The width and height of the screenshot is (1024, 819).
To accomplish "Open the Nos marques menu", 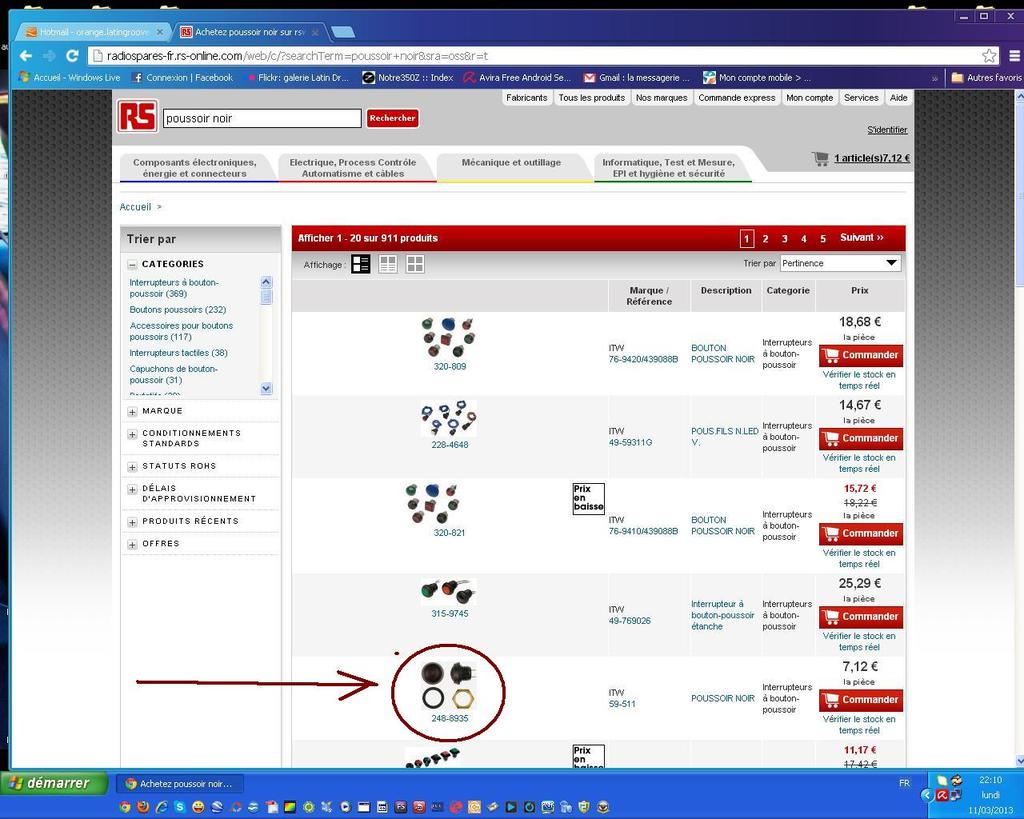I will [662, 98].
